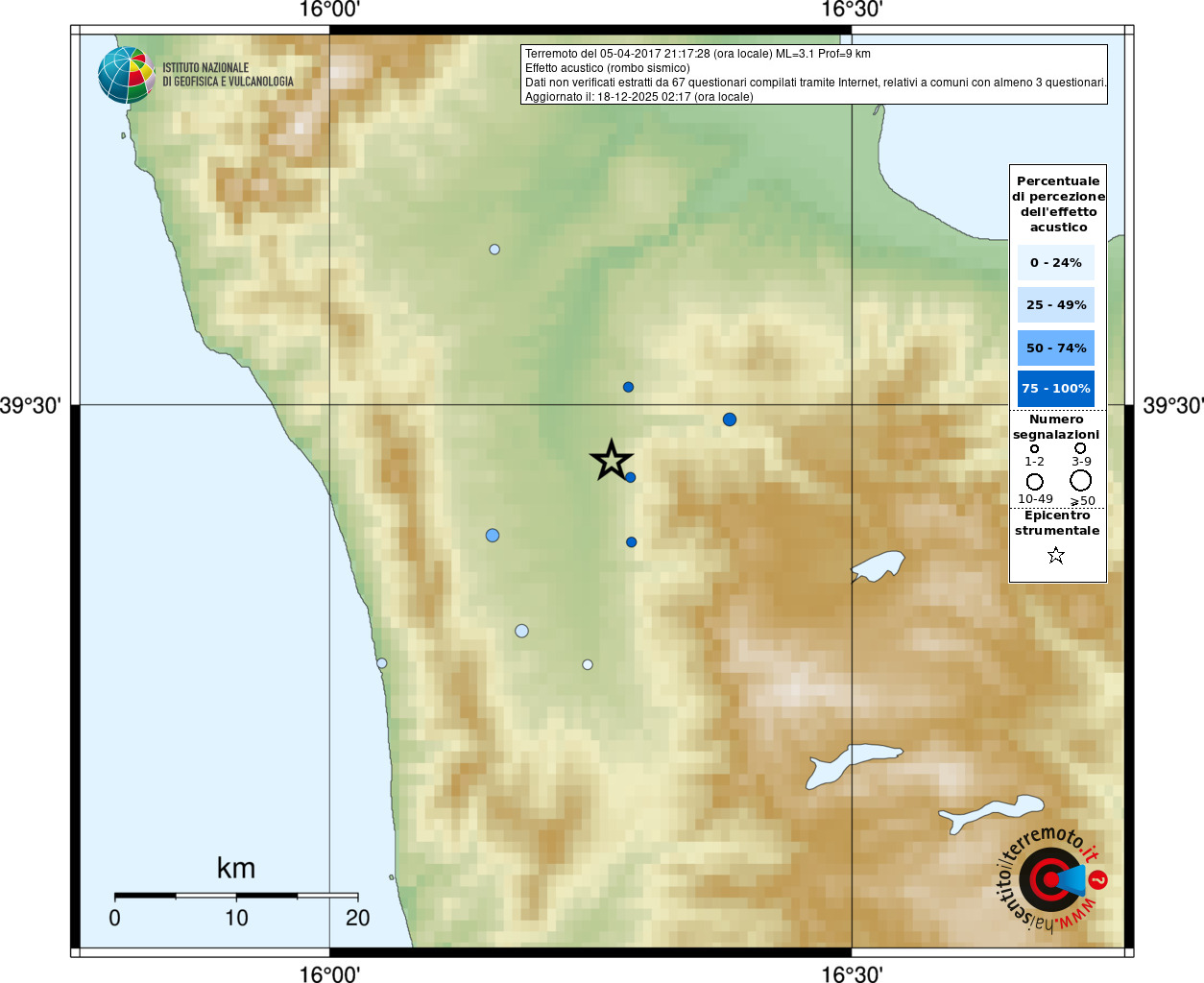The width and height of the screenshot is (1204, 983).
Task: Click the '20' mark on the scale bar
Action: tap(357, 918)
